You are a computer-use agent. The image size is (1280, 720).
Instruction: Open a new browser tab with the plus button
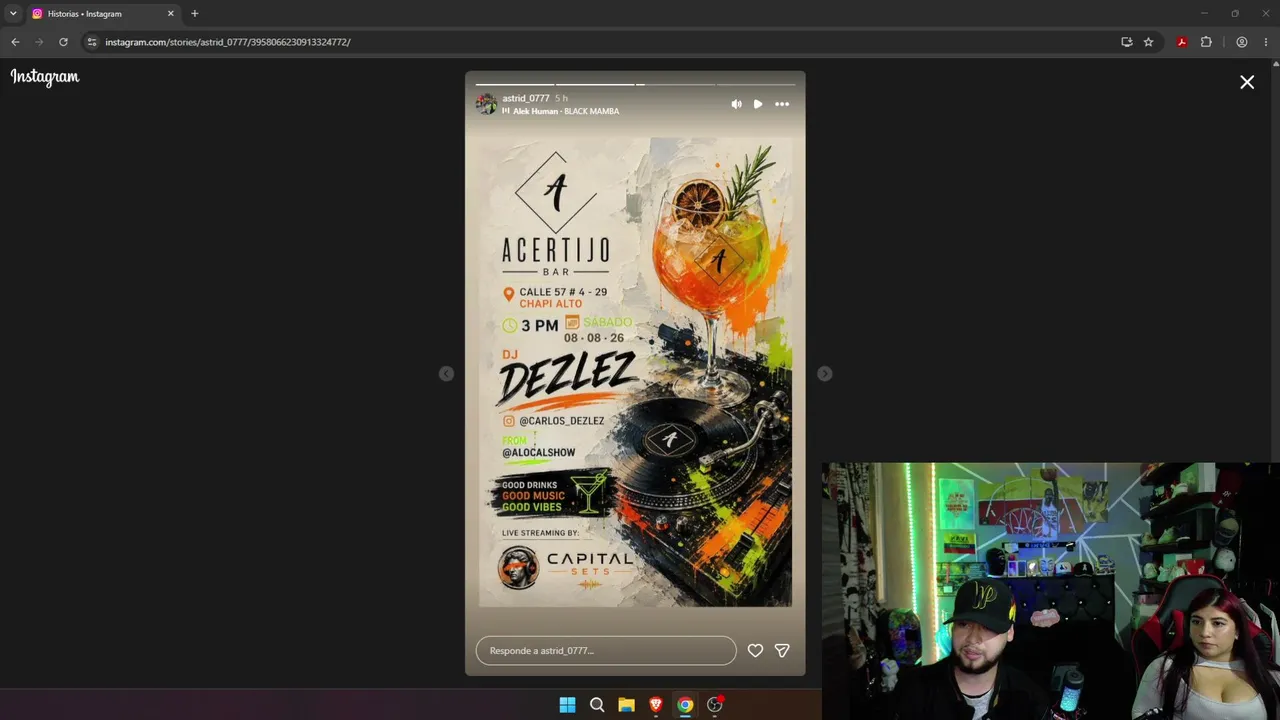coord(195,14)
